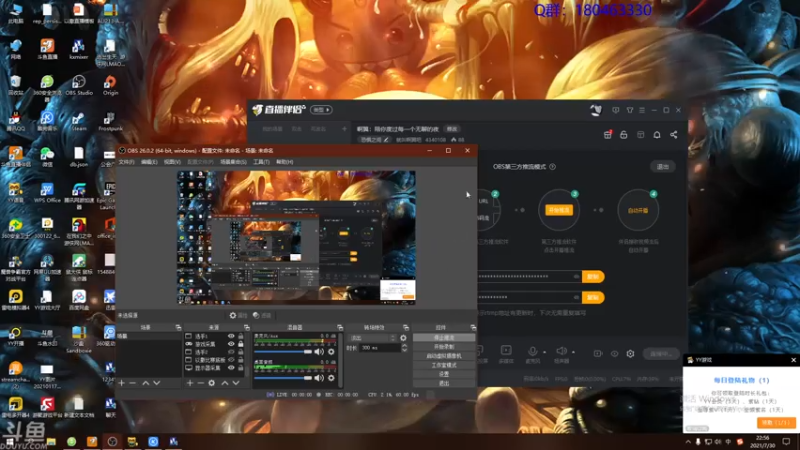Screen dimensions: 800x450
Task: Toggle visibility of 选手1 source
Action: (x=231, y=336)
